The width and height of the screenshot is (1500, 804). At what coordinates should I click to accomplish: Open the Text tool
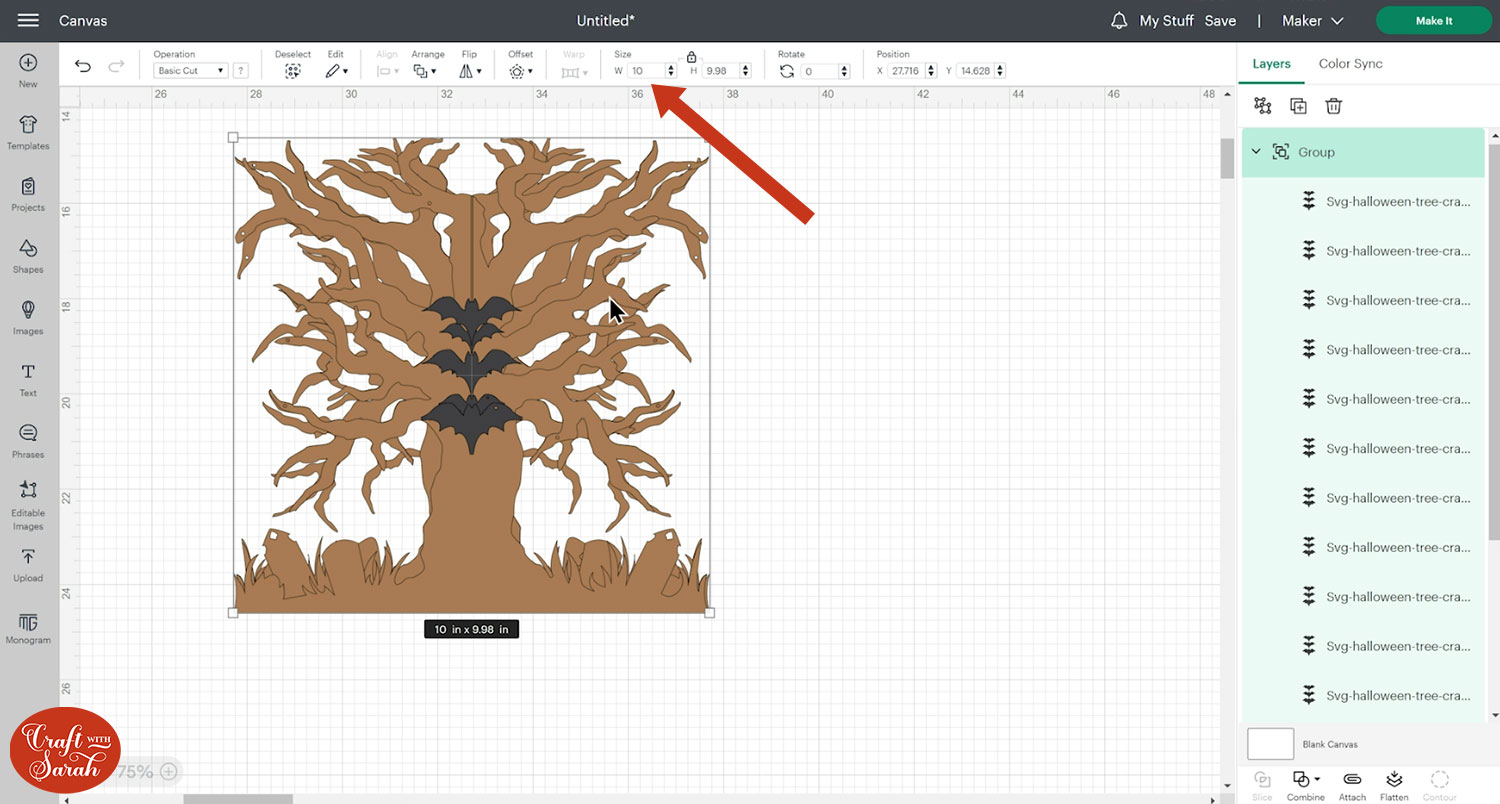click(28, 379)
